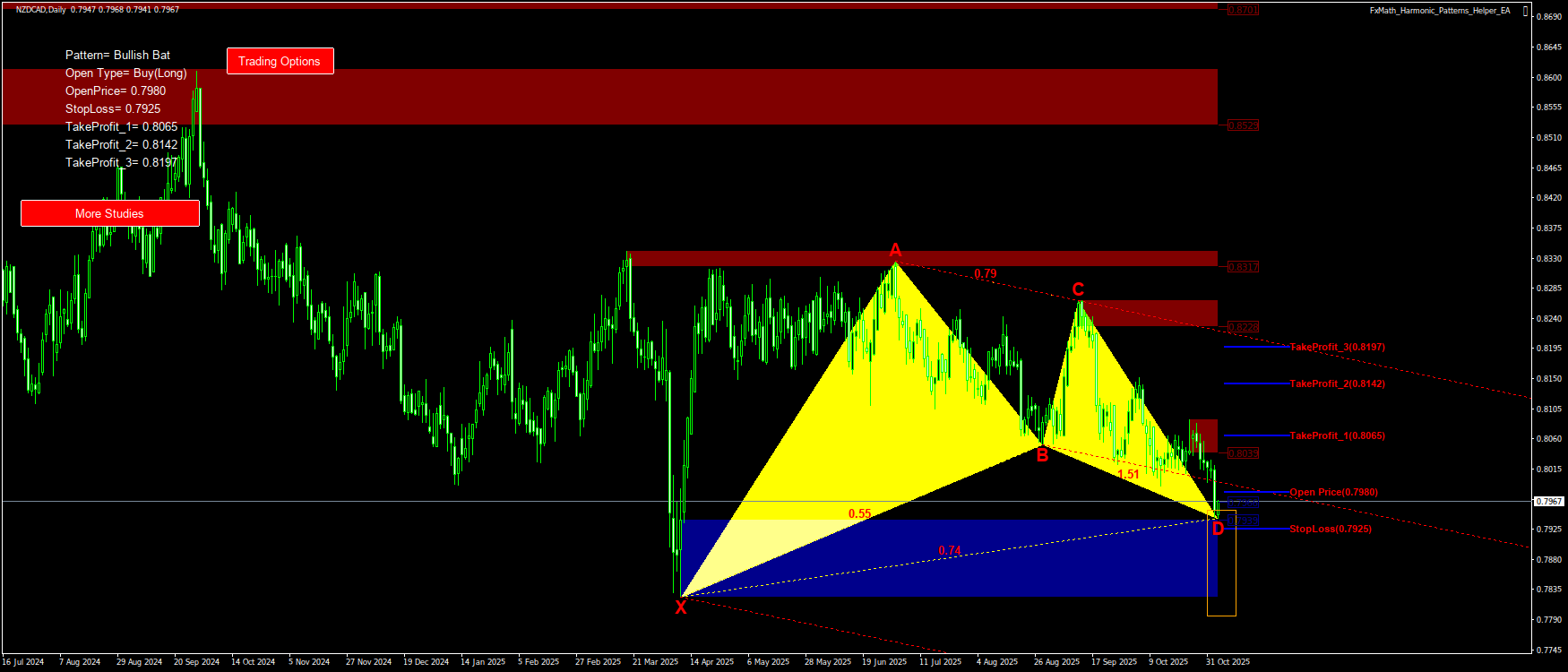The image size is (1568, 672).
Task: Click the expert advisor status icon beside FxMath label
Action: pyautogui.click(x=1526, y=11)
